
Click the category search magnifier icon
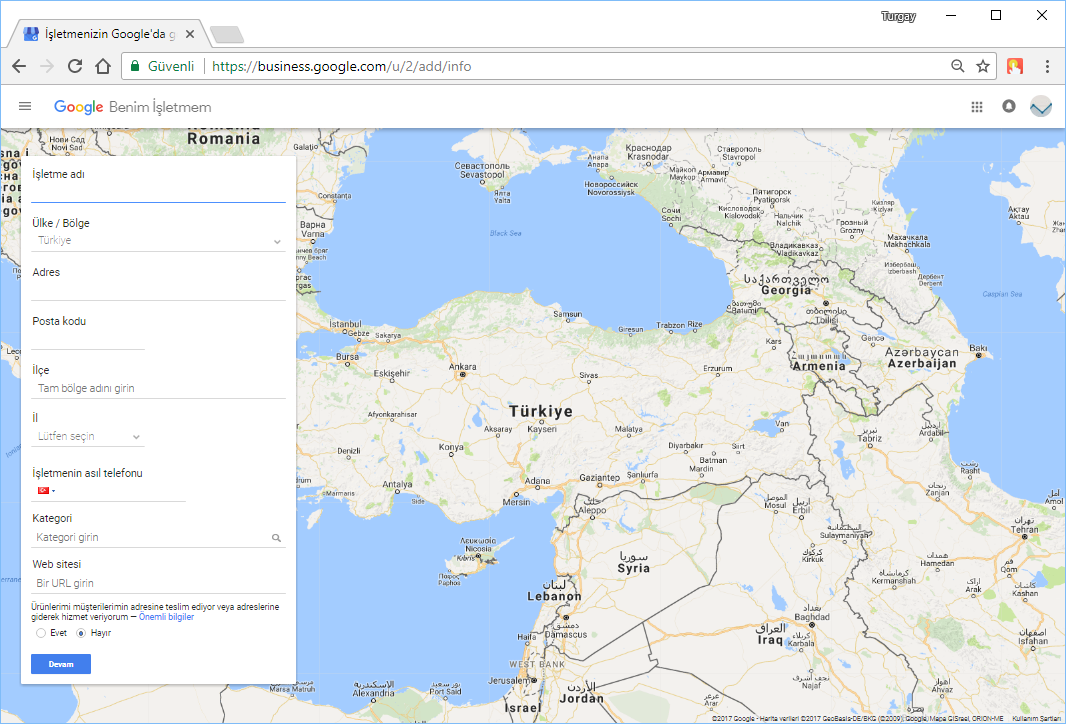276,538
